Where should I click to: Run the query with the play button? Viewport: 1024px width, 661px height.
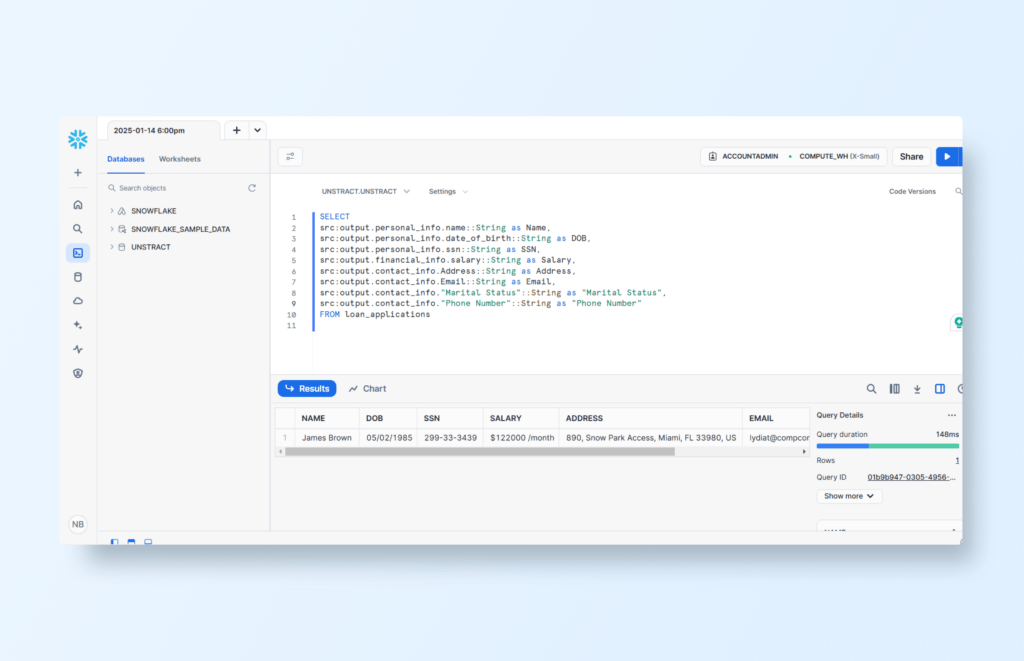click(947, 157)
